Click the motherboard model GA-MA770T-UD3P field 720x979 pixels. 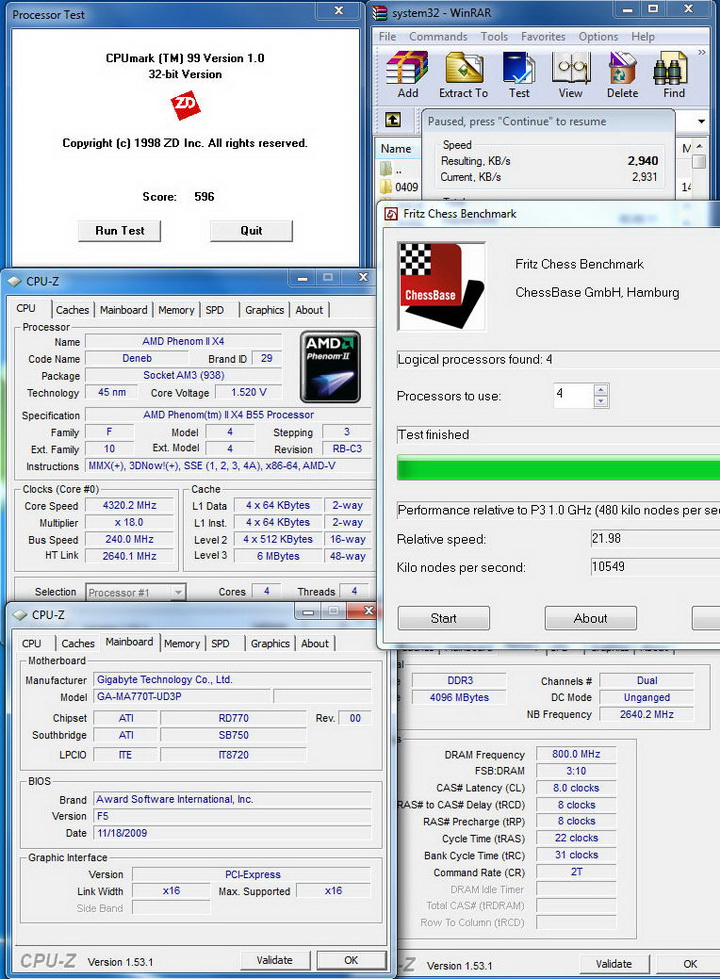click(182, 696)
